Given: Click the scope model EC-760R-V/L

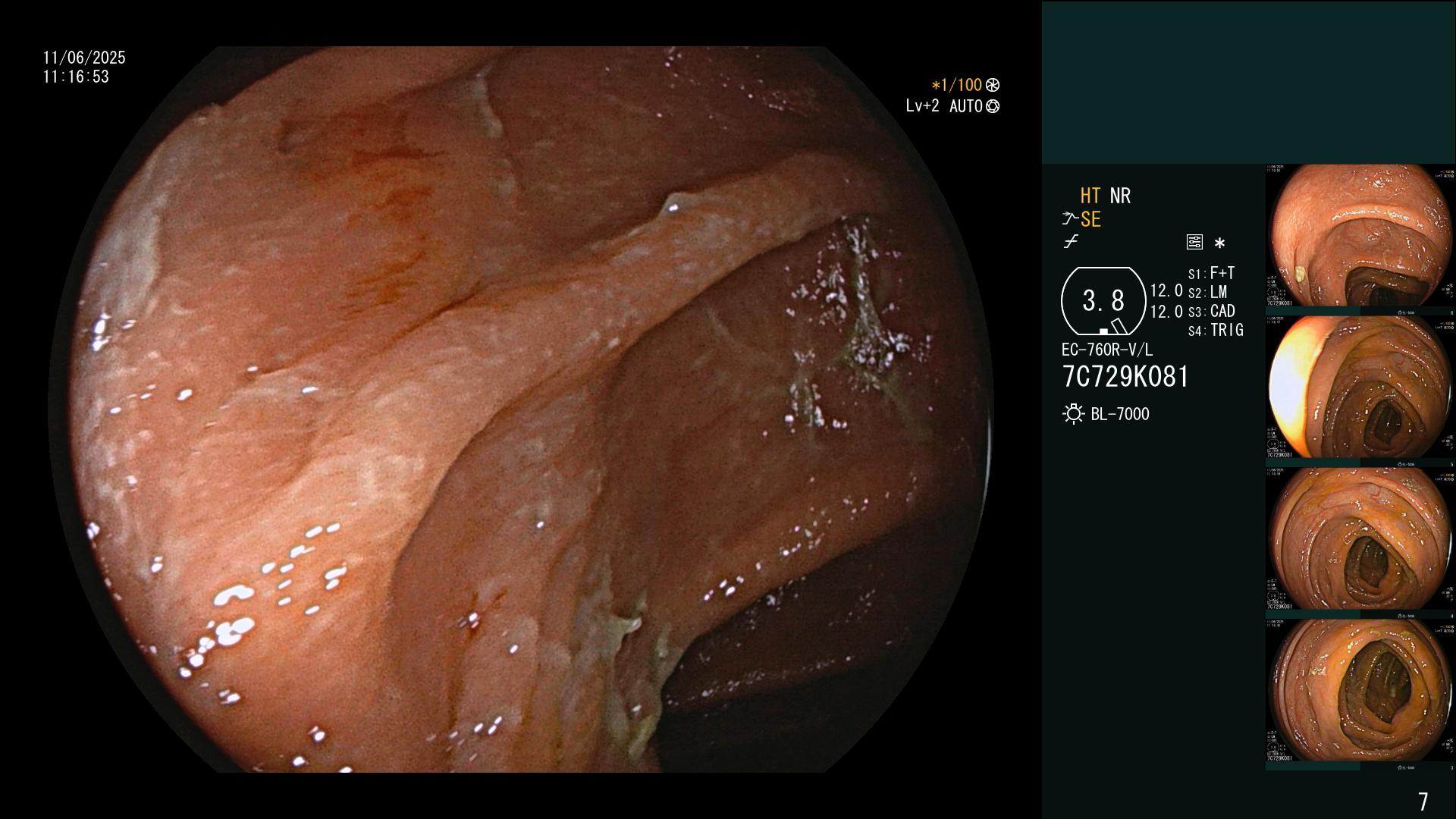Looking at the screenshot, I should point(1106,350).
